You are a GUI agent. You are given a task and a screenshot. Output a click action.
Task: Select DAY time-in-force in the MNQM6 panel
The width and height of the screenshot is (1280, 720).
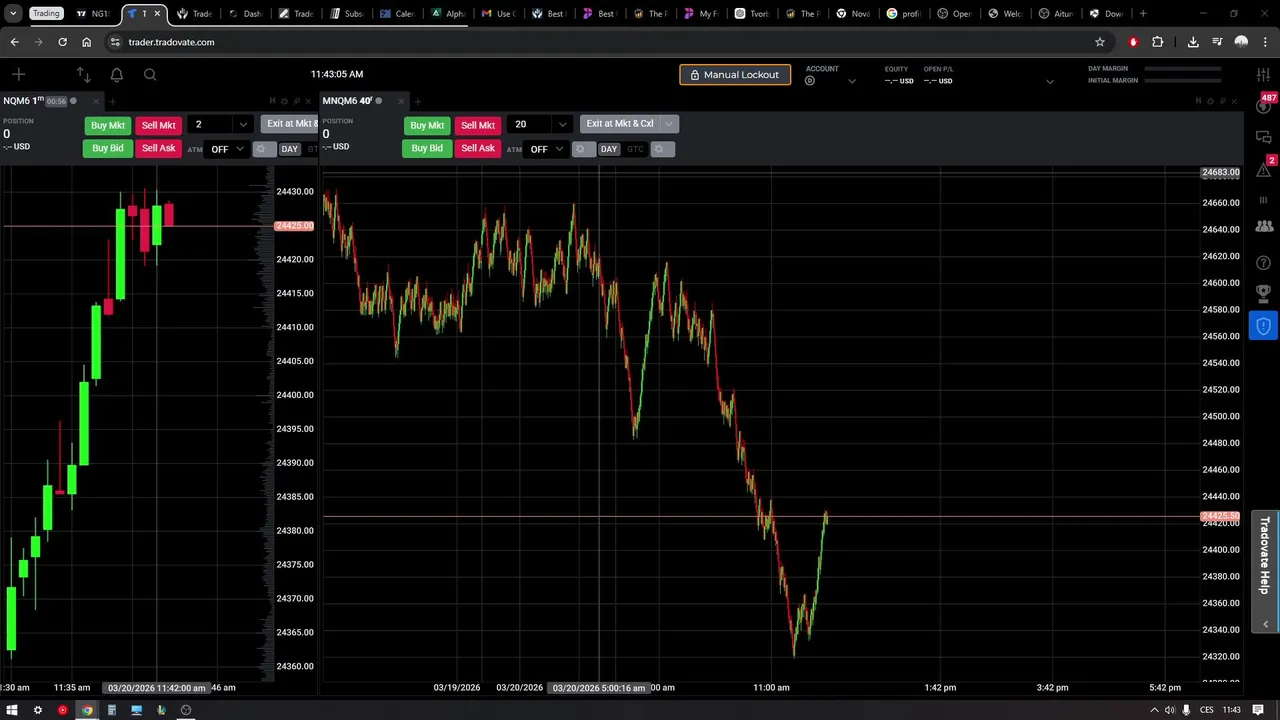609,149
